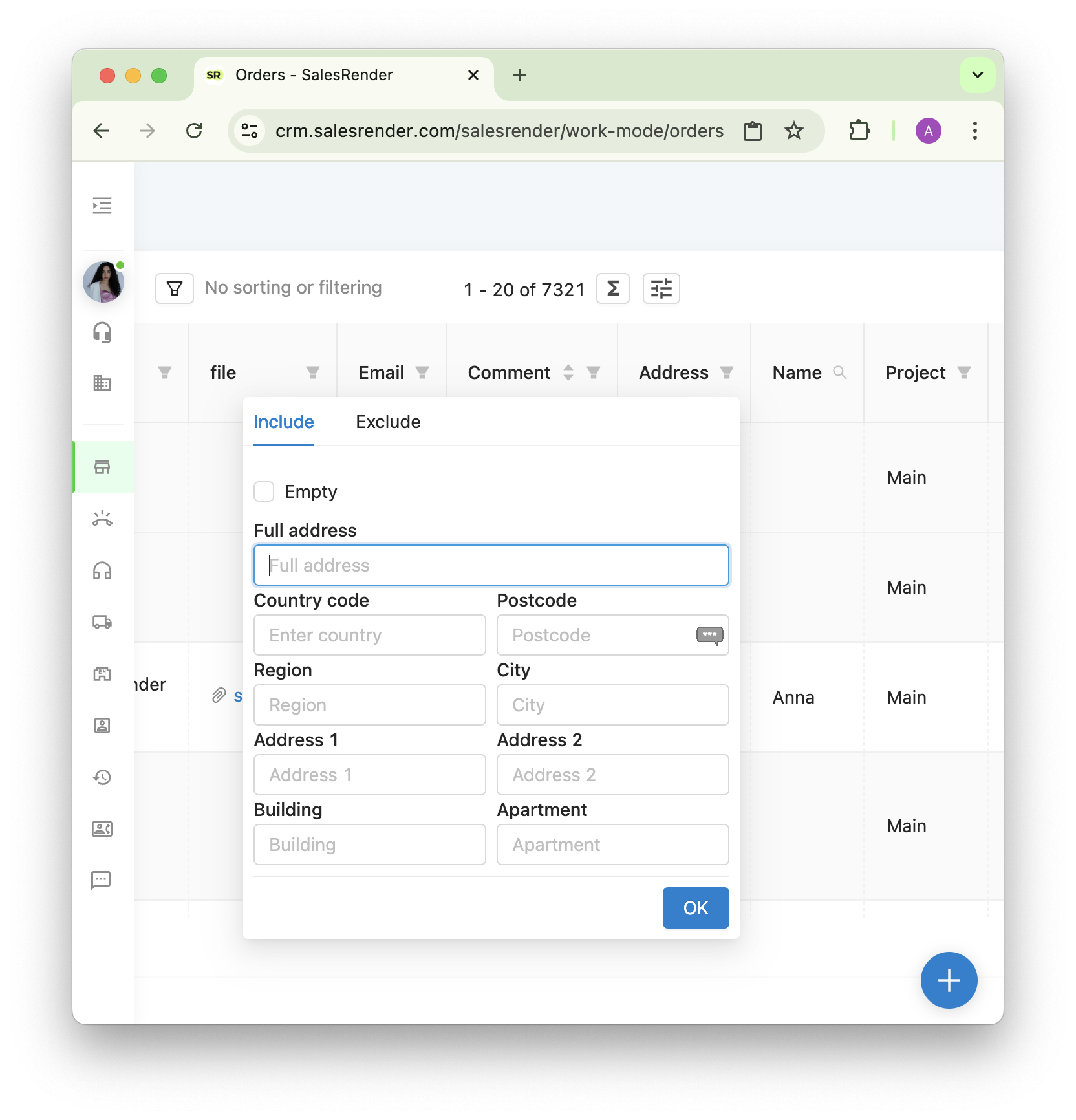Switch to the Exclude tab

[388, 422]
